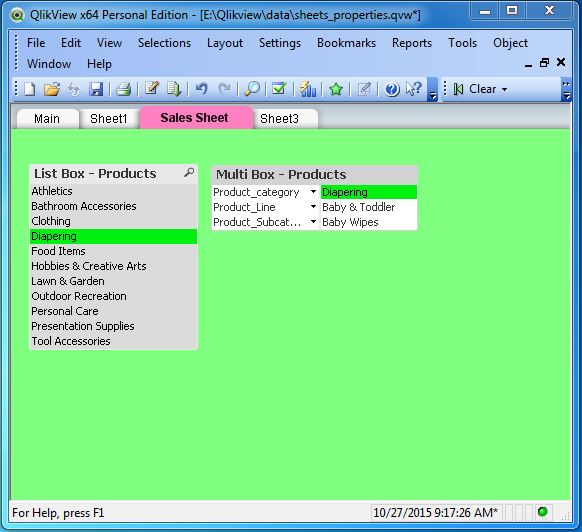Viewport: 582px width, 532px height.
Task: Click the Help Topics question icon
Action: [392, 89]
